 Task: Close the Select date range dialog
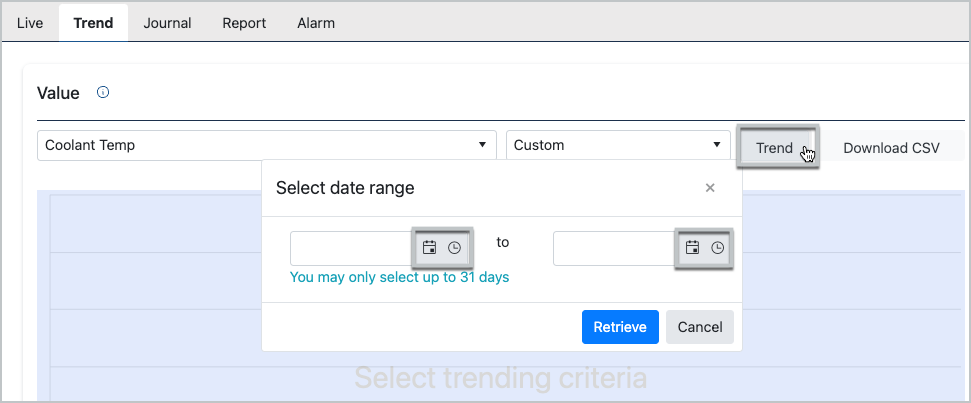pos(710,187)
